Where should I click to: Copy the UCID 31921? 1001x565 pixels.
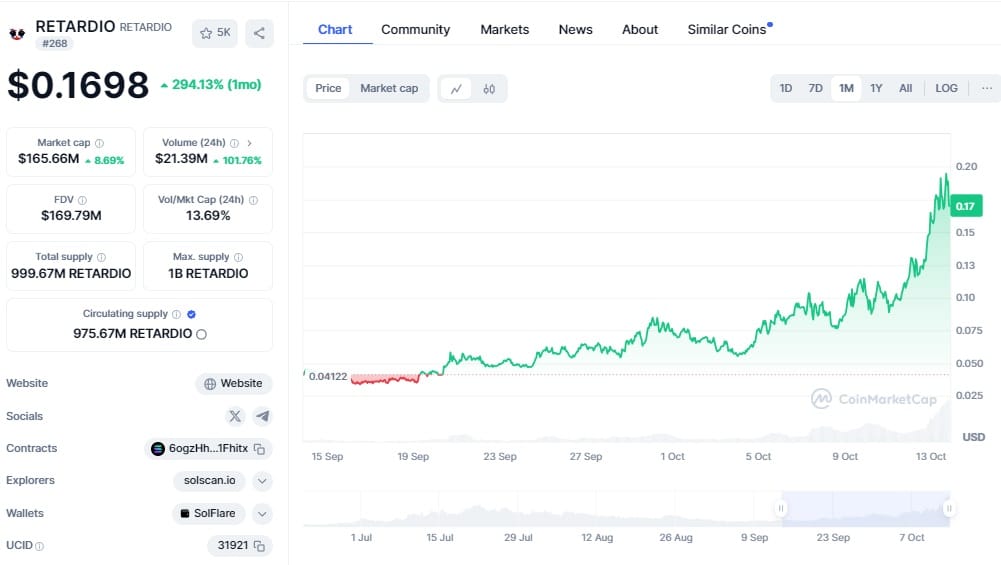click(259, 546)
